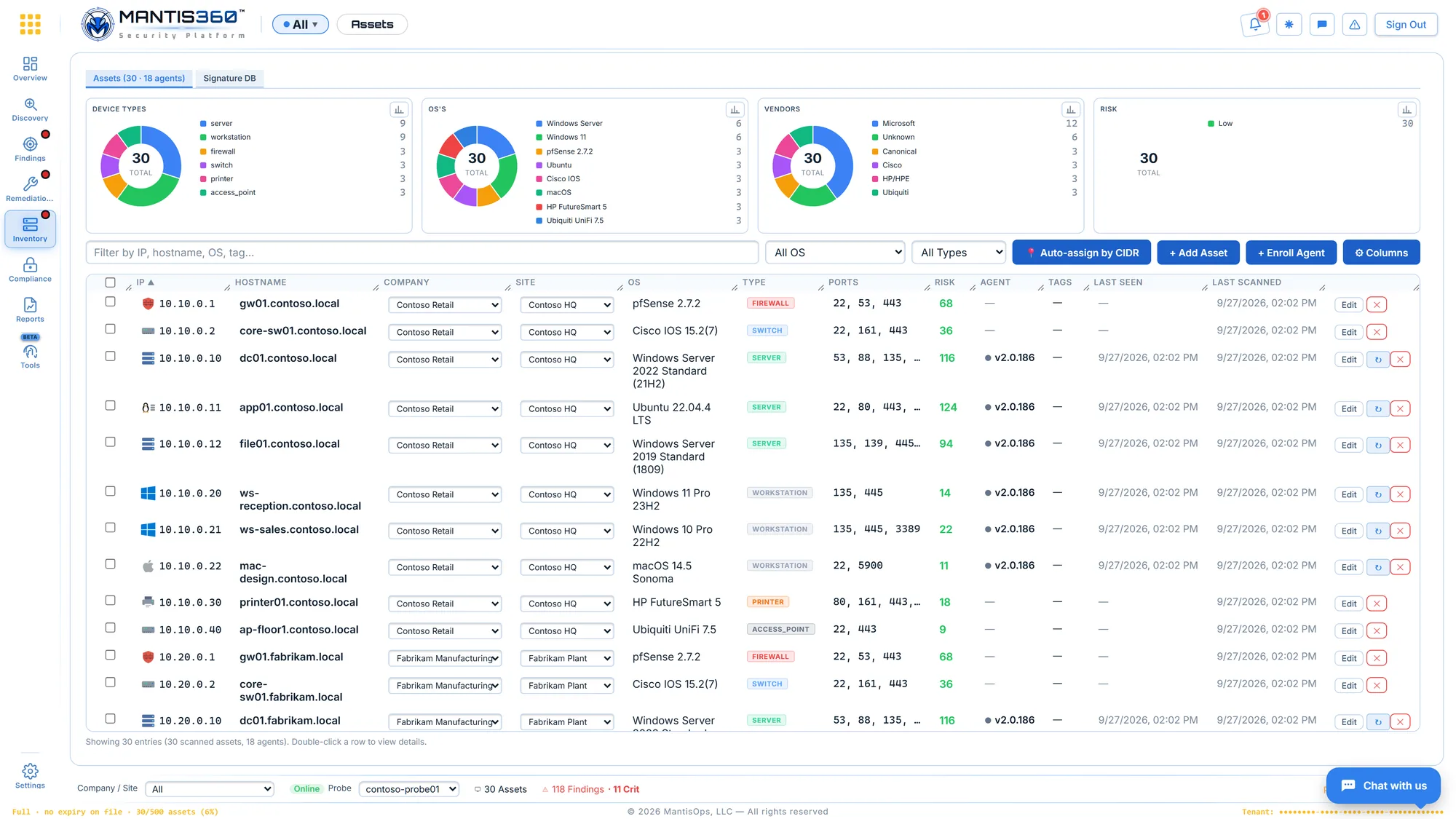1456x819 pixels.
Task: Select the ws-sales.contoso.local row checkbox
Action: 111,528
